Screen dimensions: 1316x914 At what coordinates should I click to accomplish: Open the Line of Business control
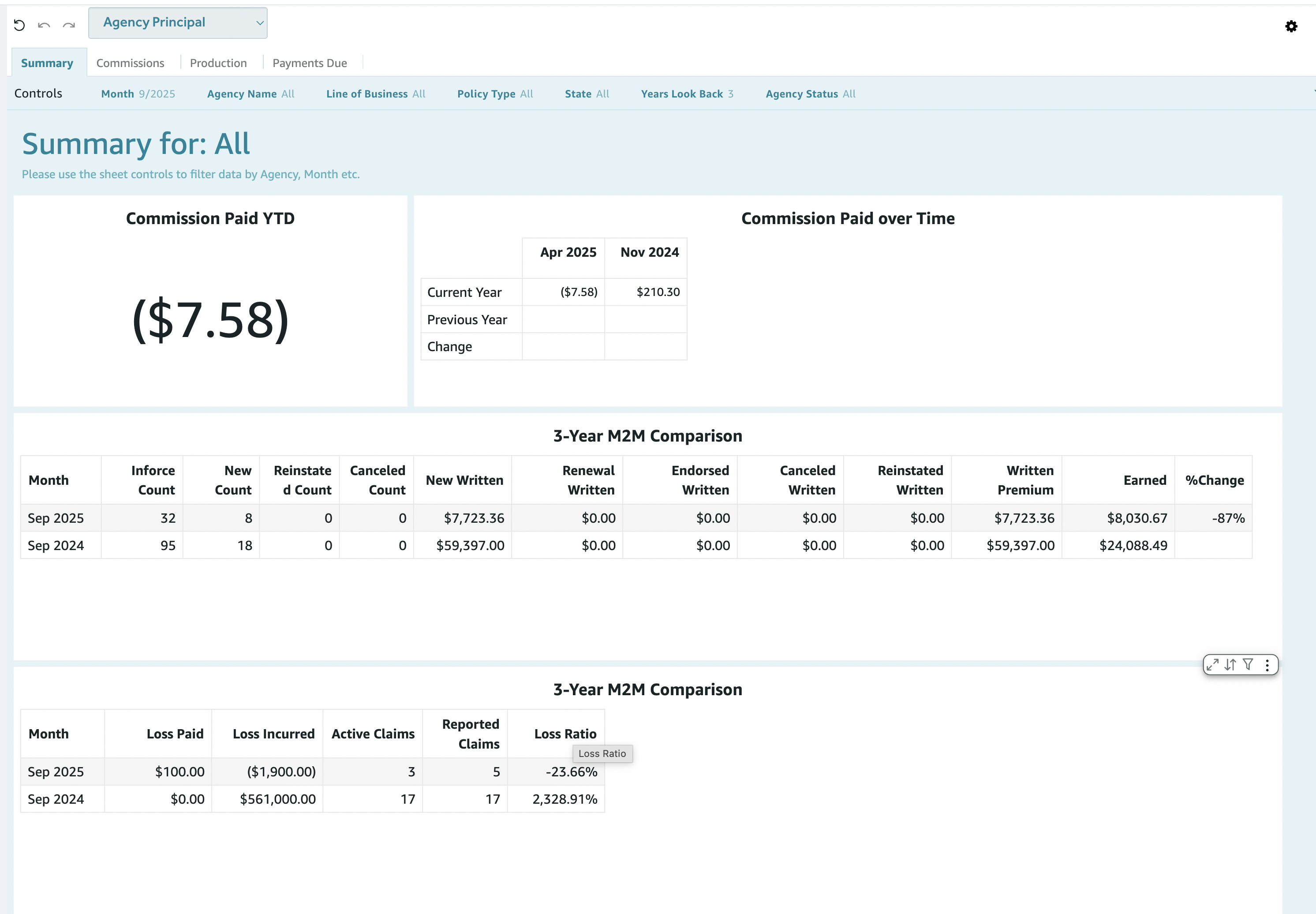pyautogui.click(x=375, y=94)
